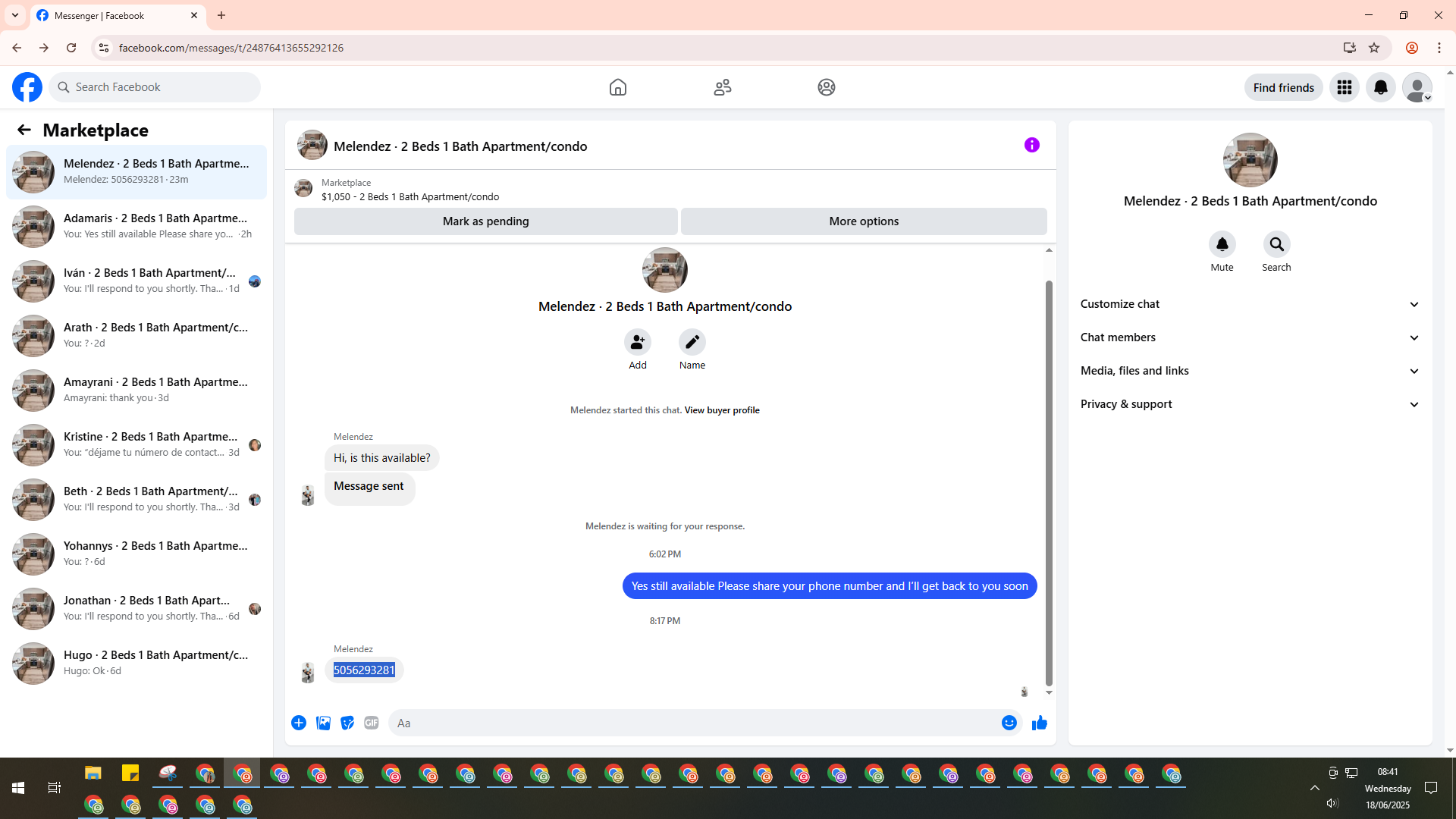Open the emoji picker icon
Viewport: 1456px width, 819px height.
(1009, 723)
